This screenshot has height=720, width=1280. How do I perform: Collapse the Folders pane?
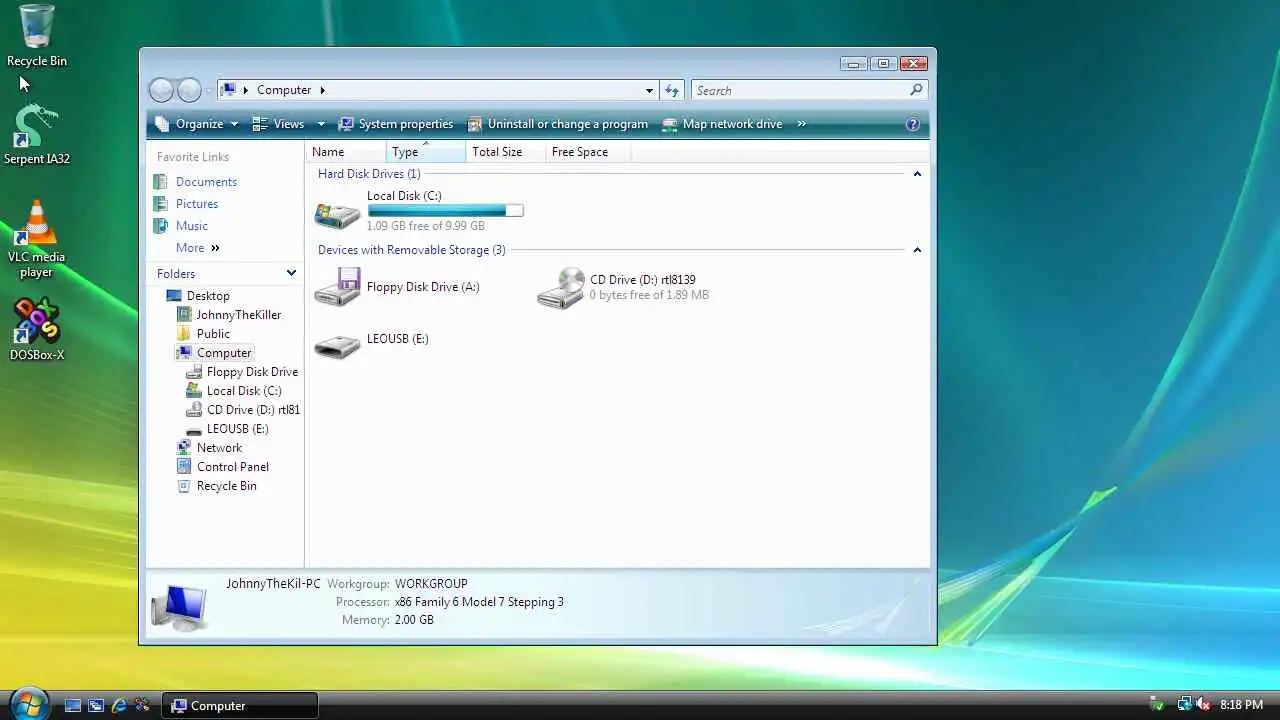pyautogui.click(x=291, y=273)
